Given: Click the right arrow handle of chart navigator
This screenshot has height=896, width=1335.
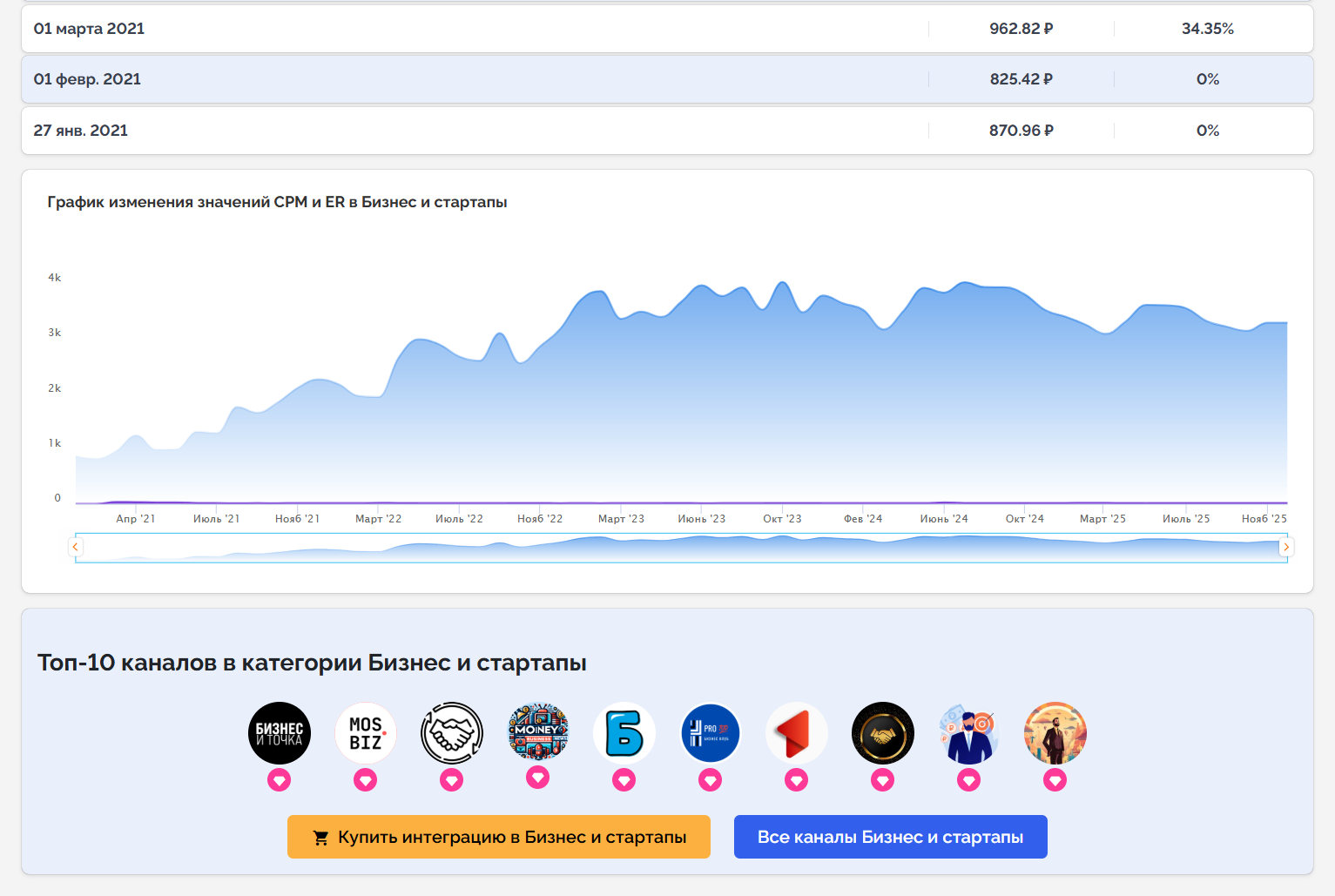Looking at the screenshot, I should click(1285, 547).
